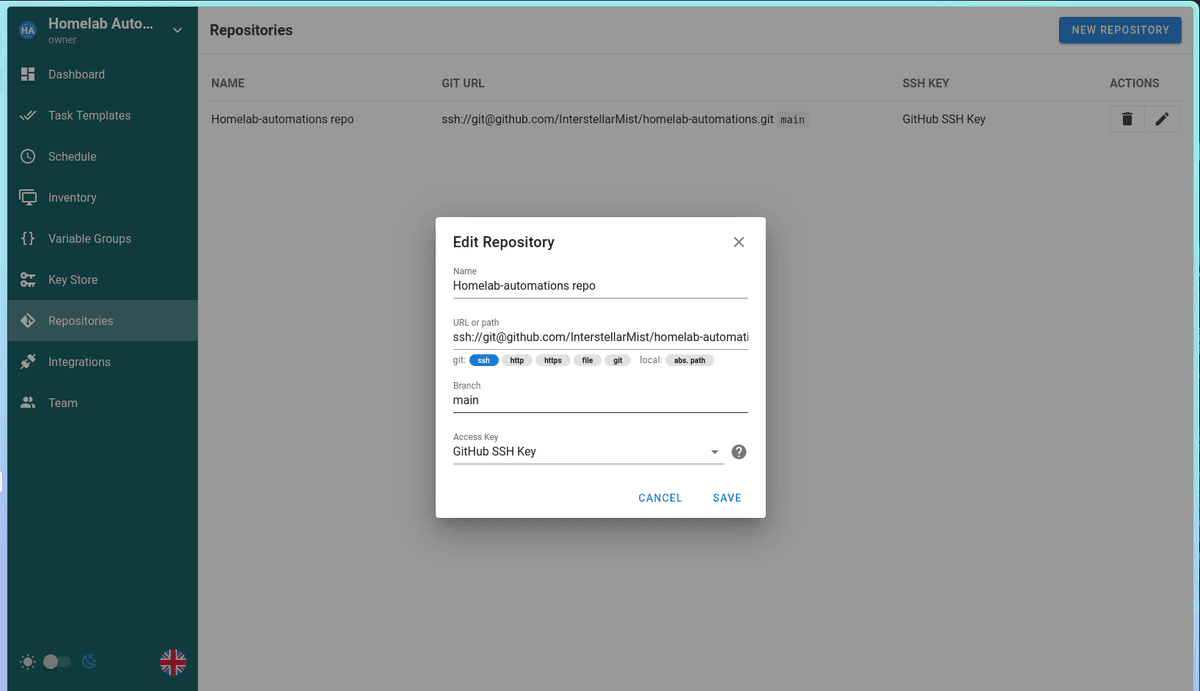Select the abs. path chip
1200x691 pixels.
690,360
